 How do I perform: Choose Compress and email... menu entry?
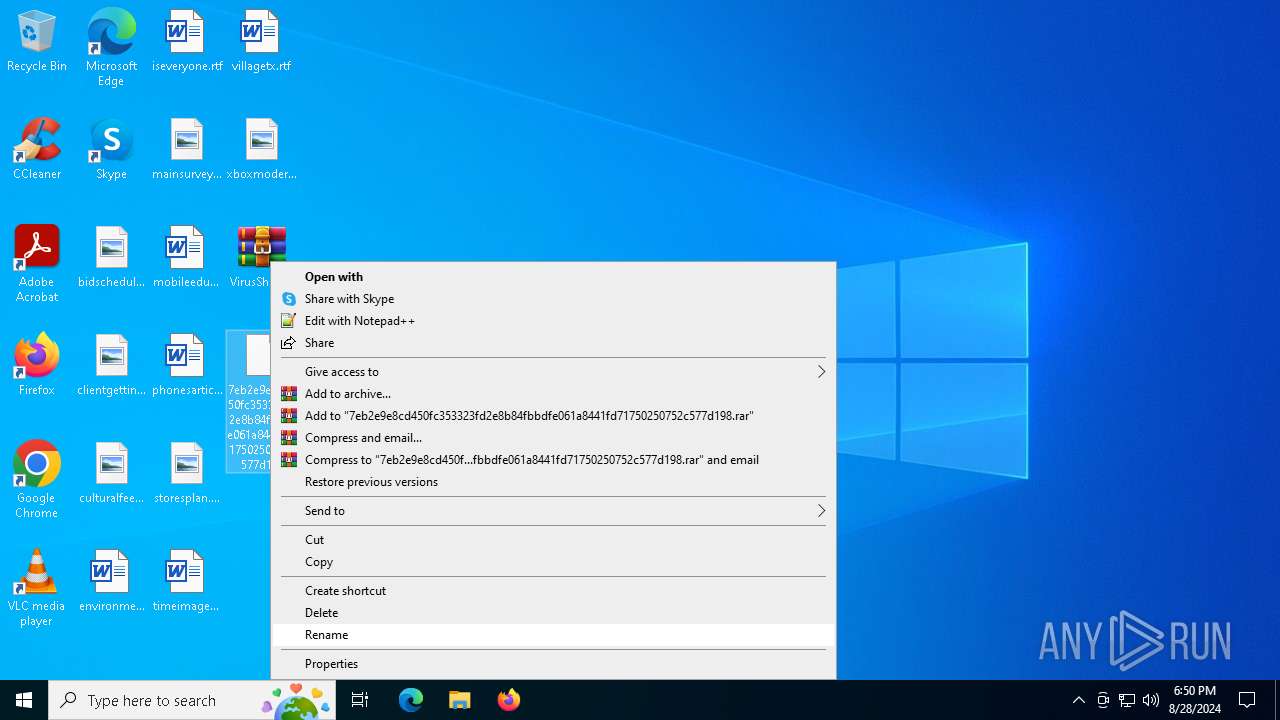click(553, 438)
